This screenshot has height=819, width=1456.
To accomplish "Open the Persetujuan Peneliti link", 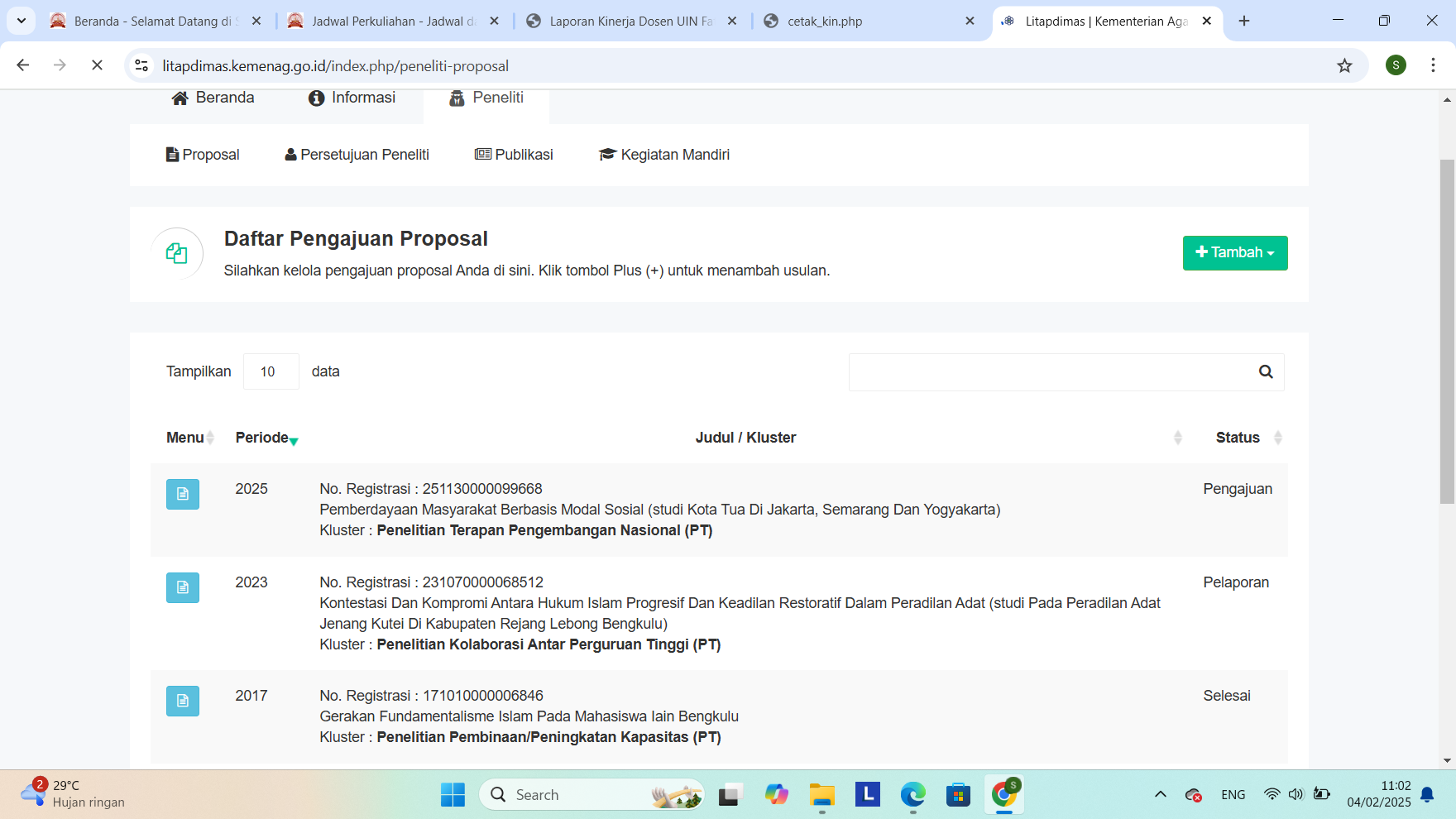I will pyautogui.click(x=357, y=155).
